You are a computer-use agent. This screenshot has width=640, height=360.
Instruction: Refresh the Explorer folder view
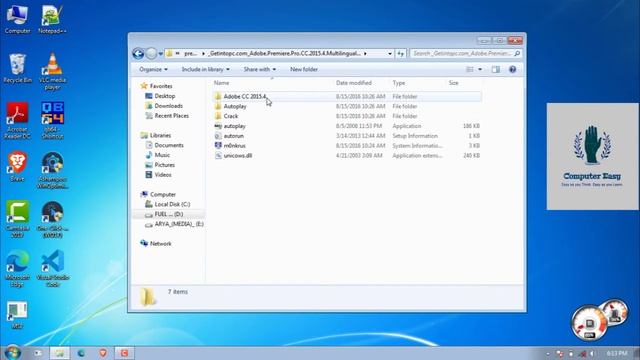pos(400,53)
